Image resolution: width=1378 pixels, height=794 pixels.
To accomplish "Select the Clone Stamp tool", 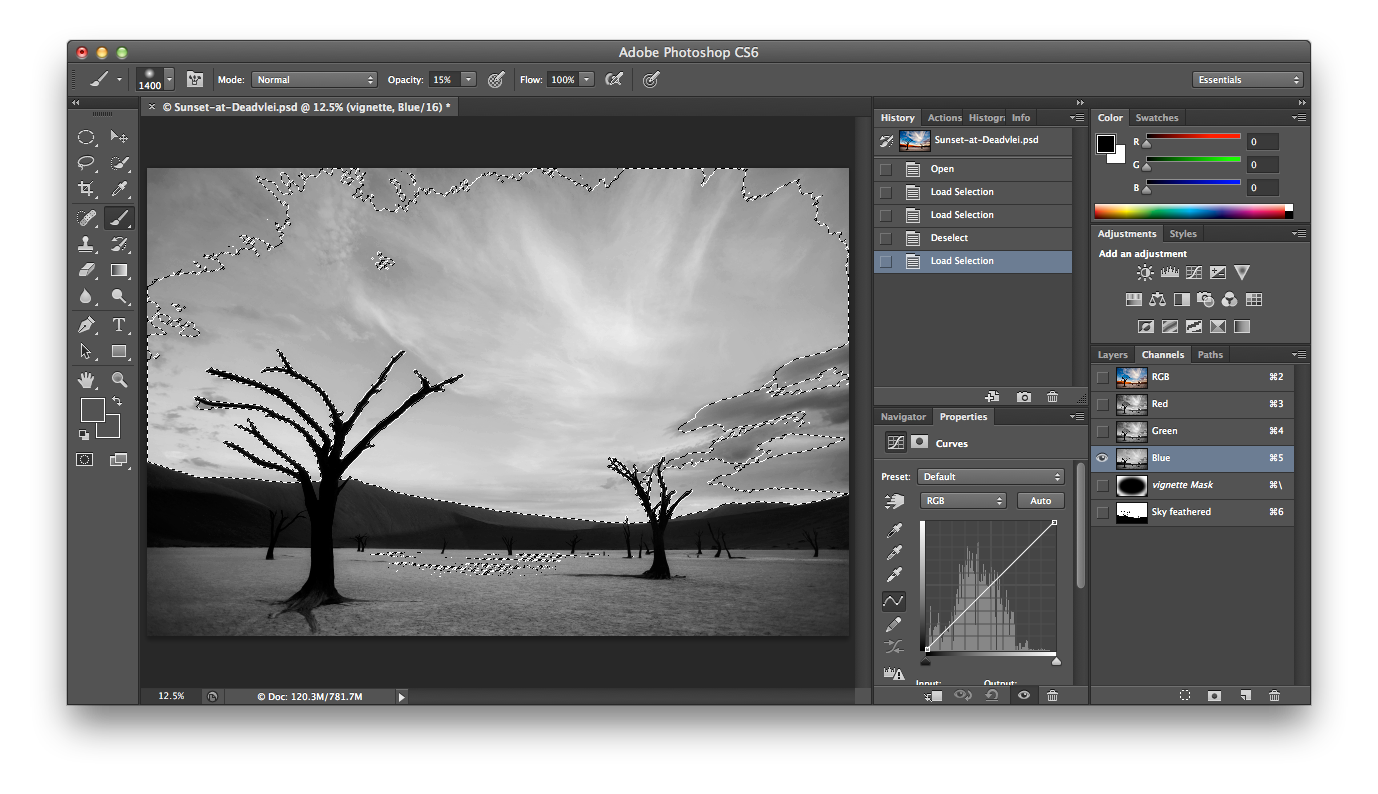I will click(87, 244).
